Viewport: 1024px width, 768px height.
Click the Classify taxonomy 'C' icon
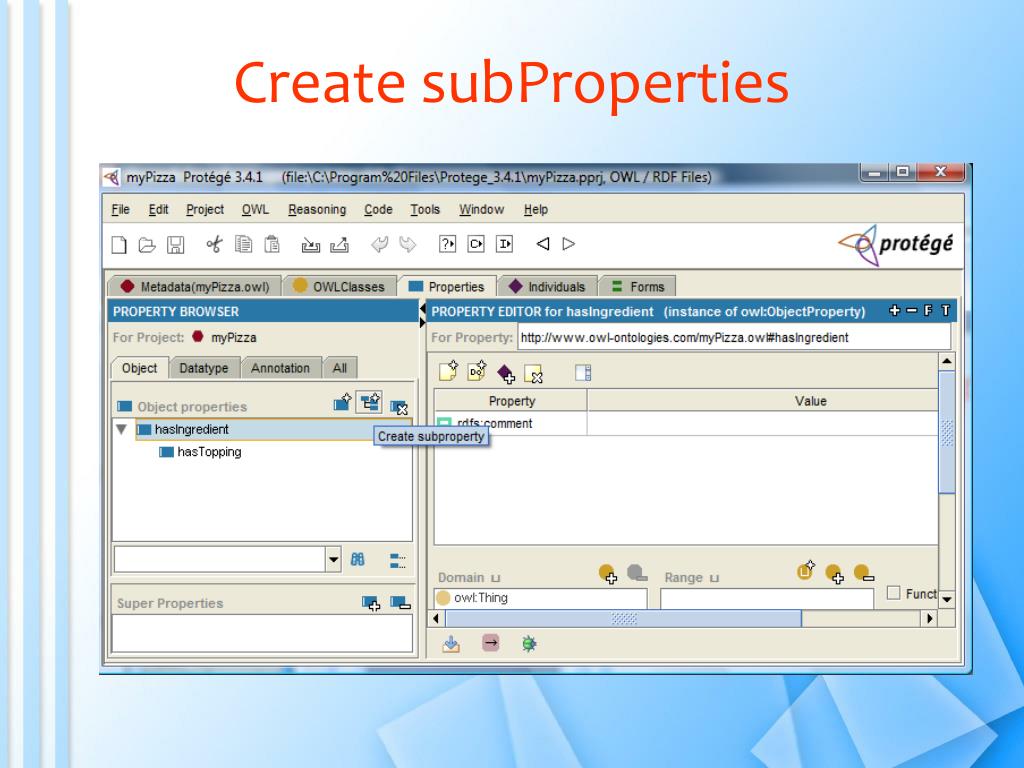click(476, 244)
